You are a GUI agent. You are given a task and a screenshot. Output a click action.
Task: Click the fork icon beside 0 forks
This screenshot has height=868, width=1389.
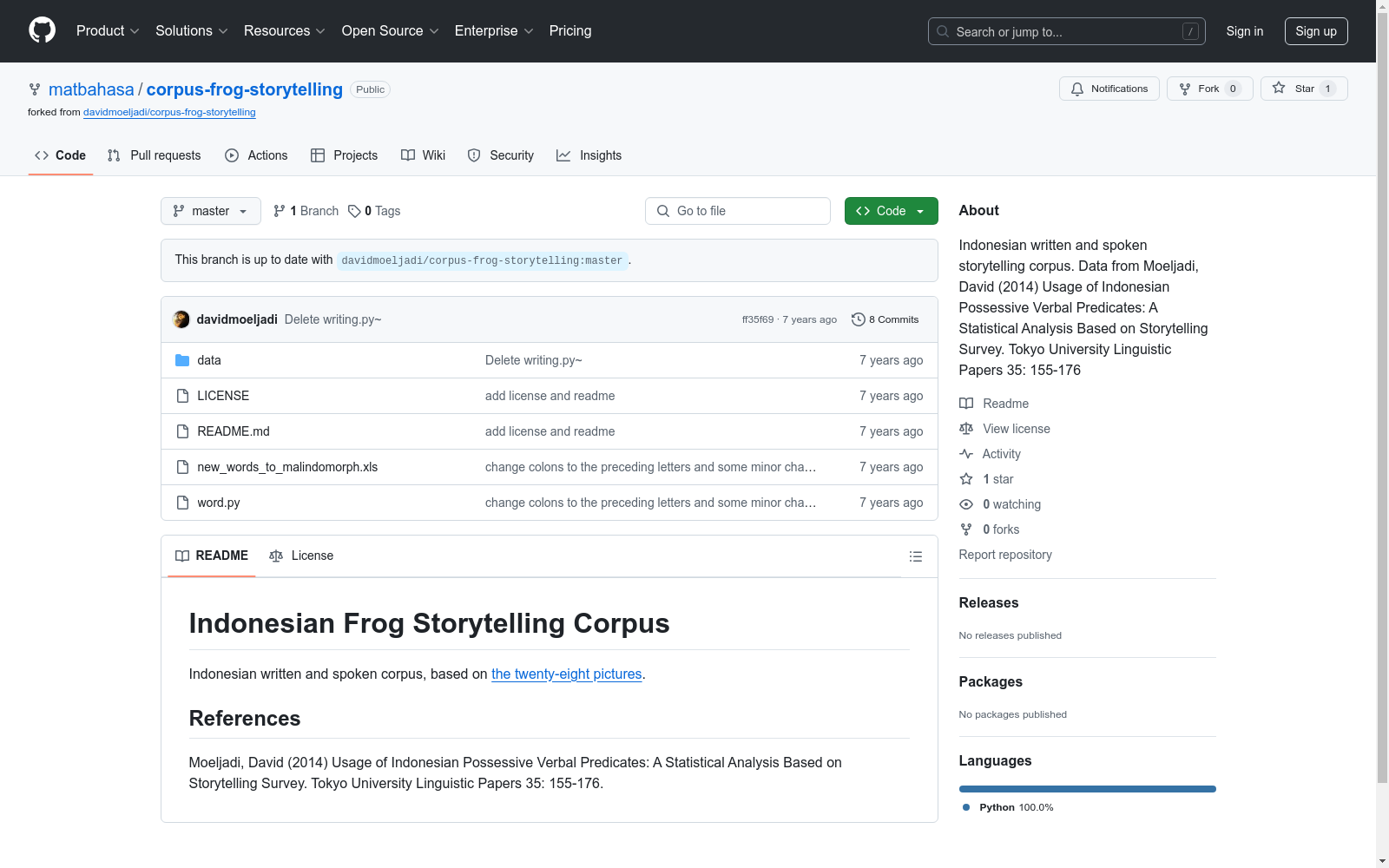click(966, 529)
